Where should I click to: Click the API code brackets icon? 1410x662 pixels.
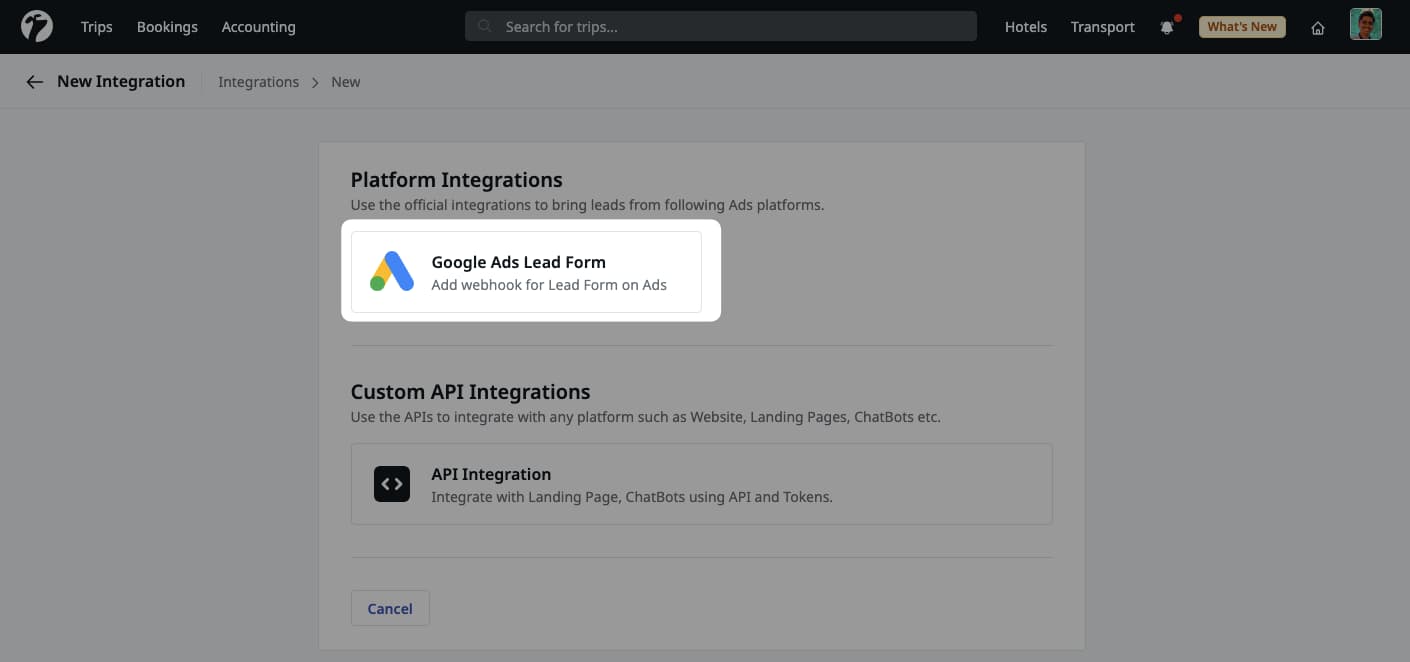tap(391, 483)
